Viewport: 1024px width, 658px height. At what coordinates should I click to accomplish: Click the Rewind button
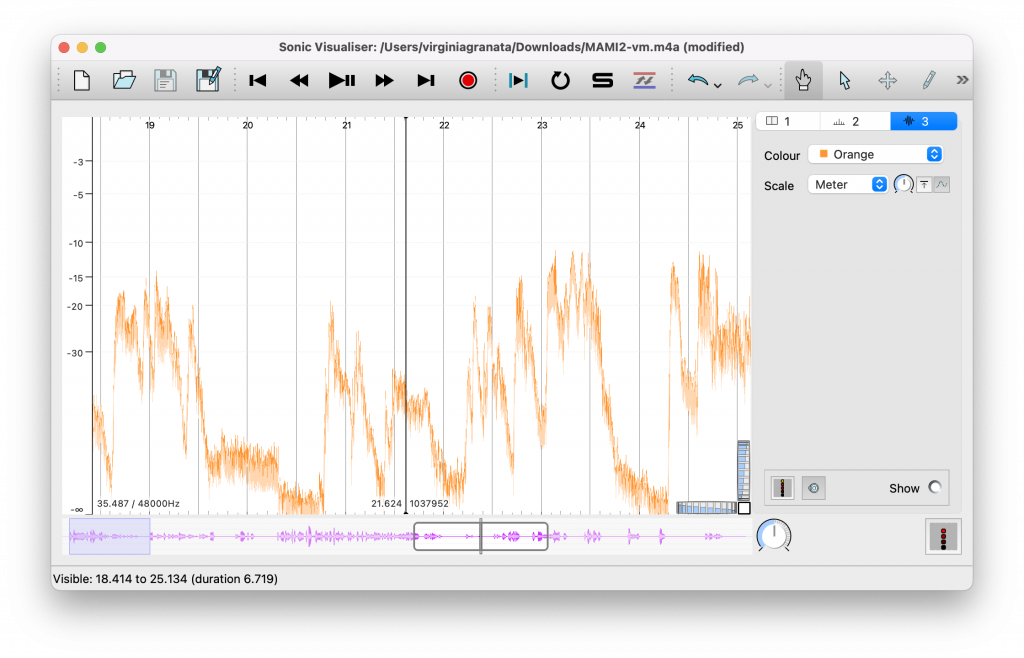(x=299, y=81)
